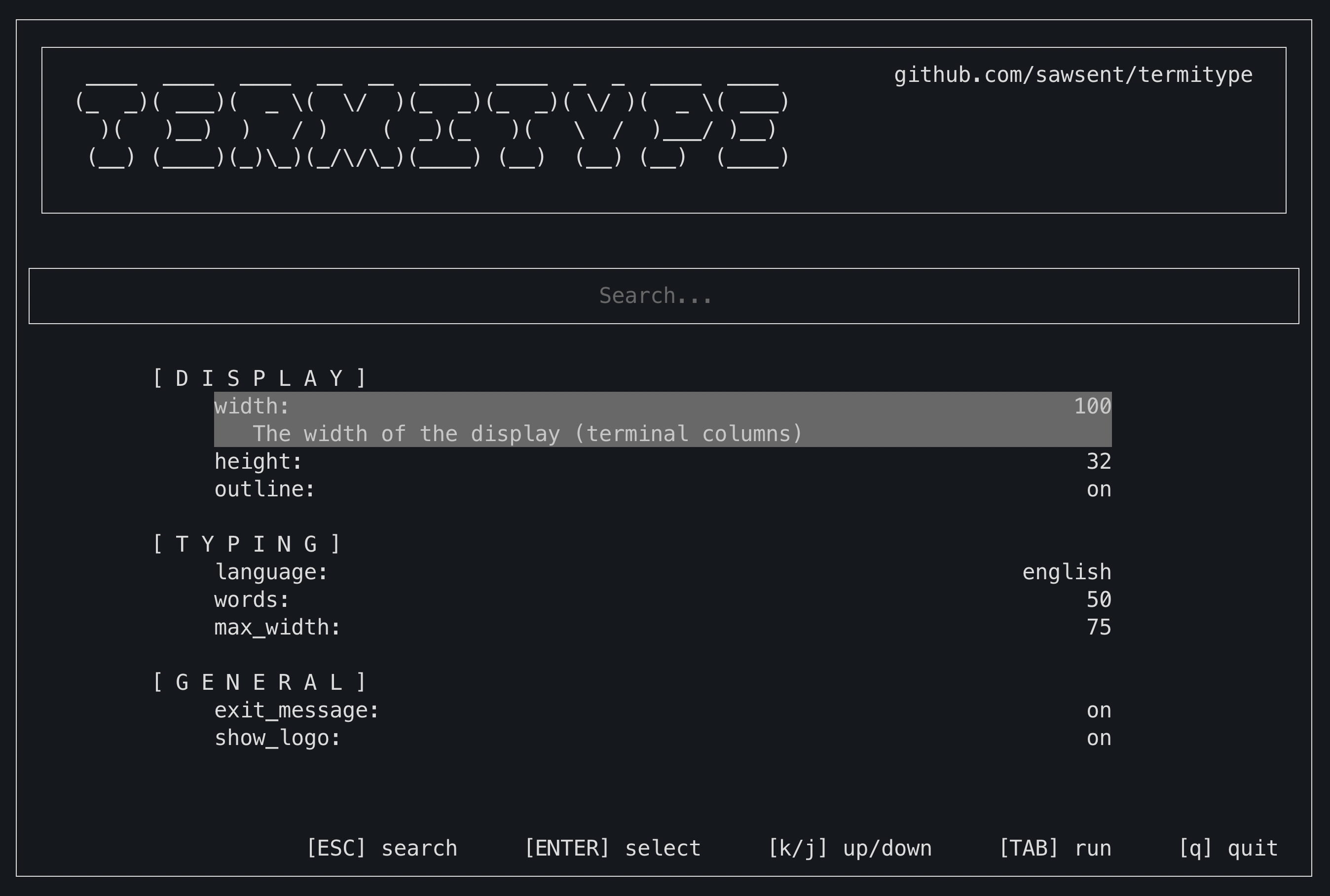This screenshot has width=1330, height=896.
Task: Open the language option showing english
Action: point(662,572)
